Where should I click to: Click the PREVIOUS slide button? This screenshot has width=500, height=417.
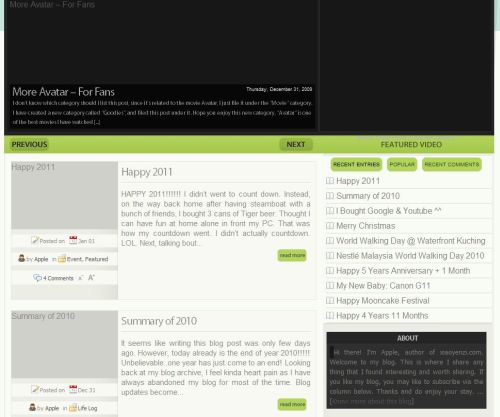pos(29,144)
